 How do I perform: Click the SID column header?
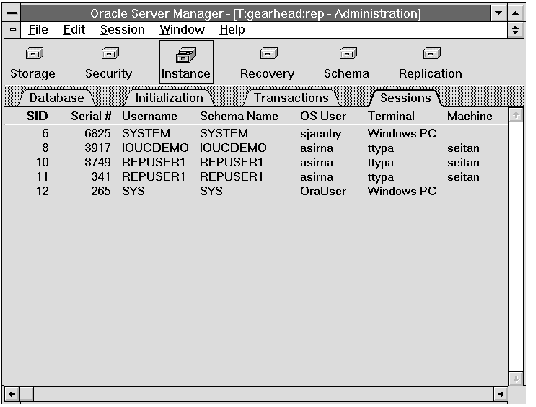click(x=37, y=116)
